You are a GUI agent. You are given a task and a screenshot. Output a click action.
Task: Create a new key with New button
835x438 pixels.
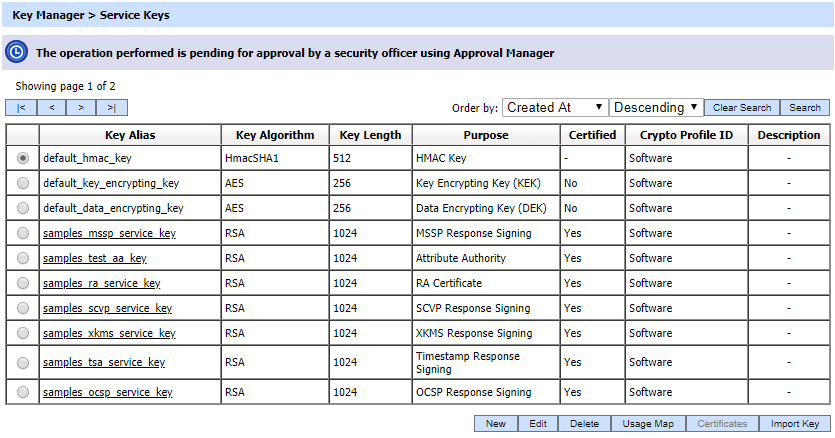[x=495, y=424]
